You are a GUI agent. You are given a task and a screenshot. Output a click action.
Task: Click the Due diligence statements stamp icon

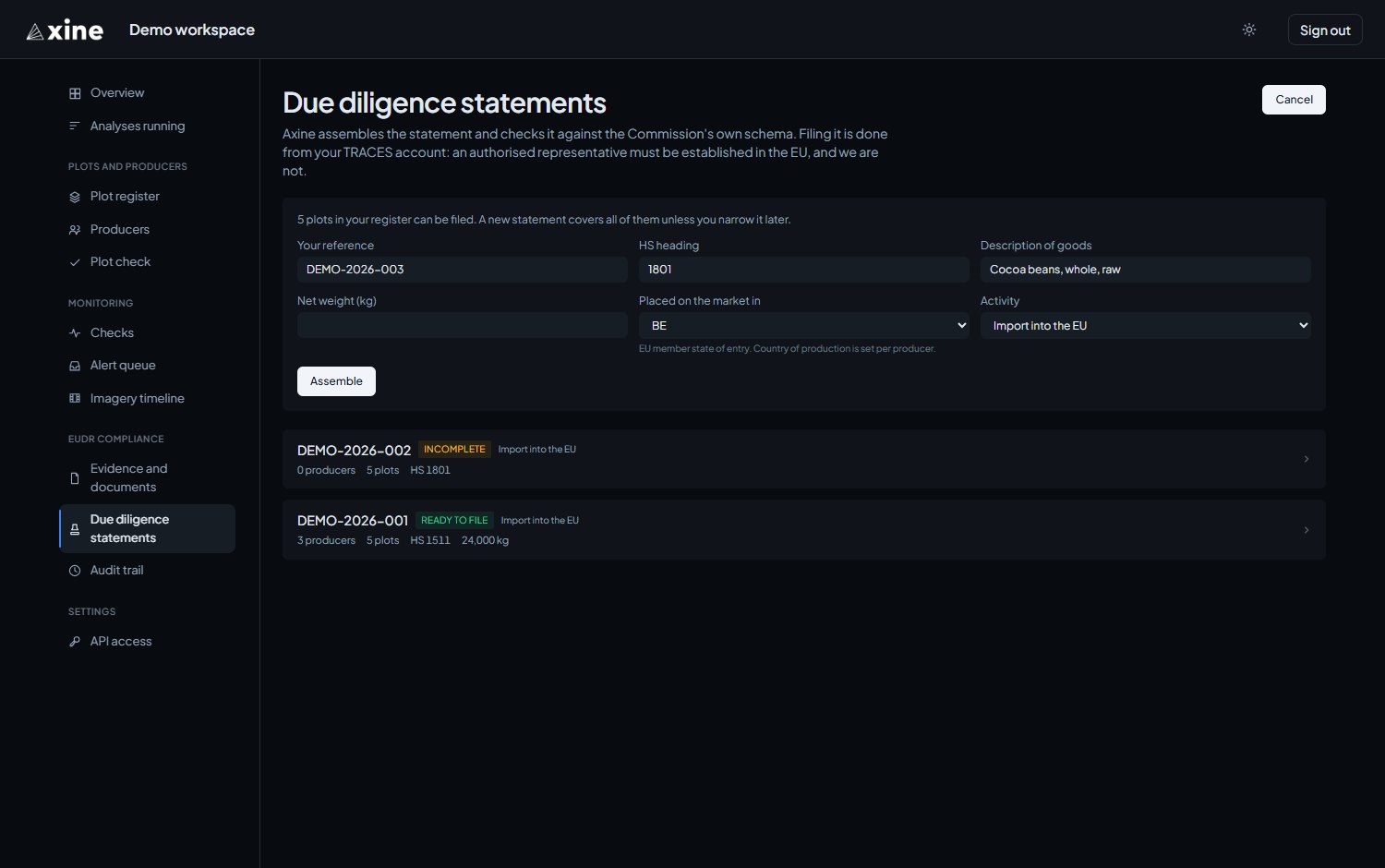click(x=75, y=529)
